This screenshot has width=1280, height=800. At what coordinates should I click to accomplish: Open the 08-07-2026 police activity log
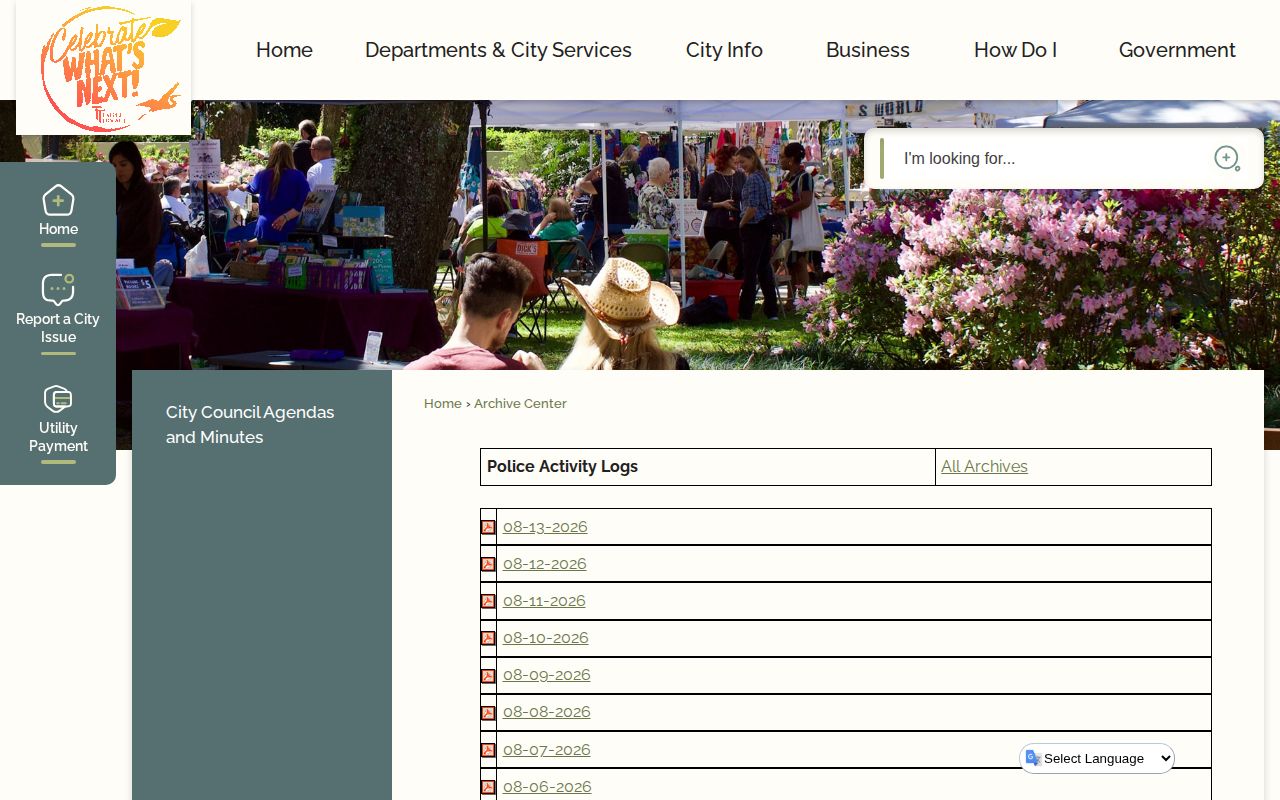[547, 750]
